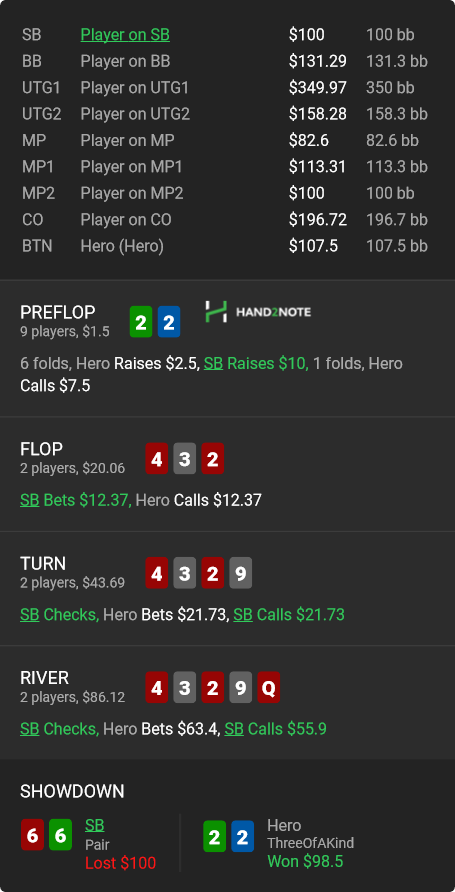Click the Won $98.5 result text
The height and width of the screenshot is (892, 455).
tap(305, 861)
